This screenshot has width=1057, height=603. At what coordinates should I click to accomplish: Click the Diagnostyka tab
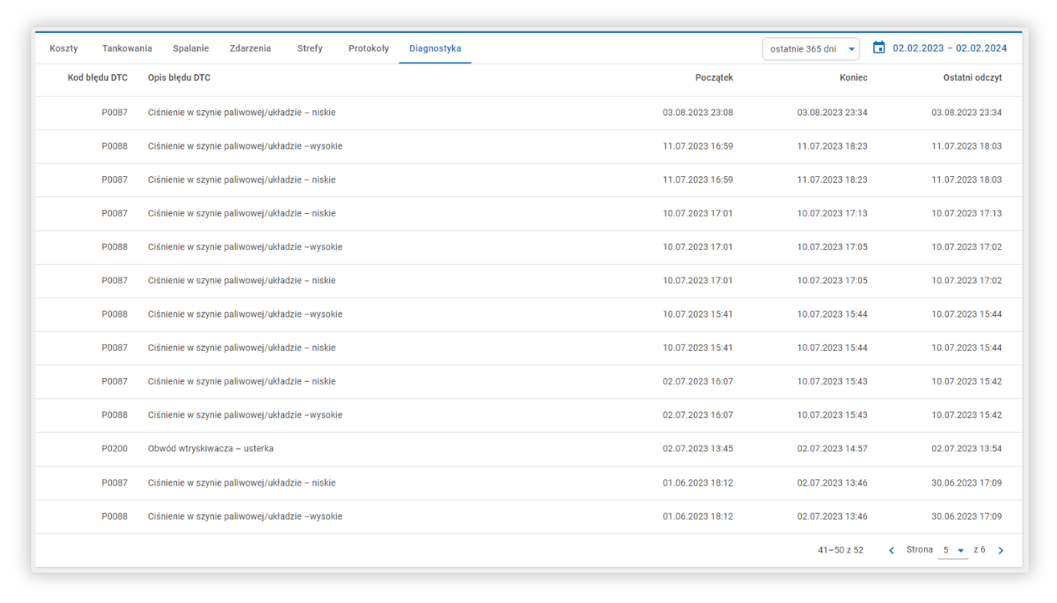[x=435, y=49]
